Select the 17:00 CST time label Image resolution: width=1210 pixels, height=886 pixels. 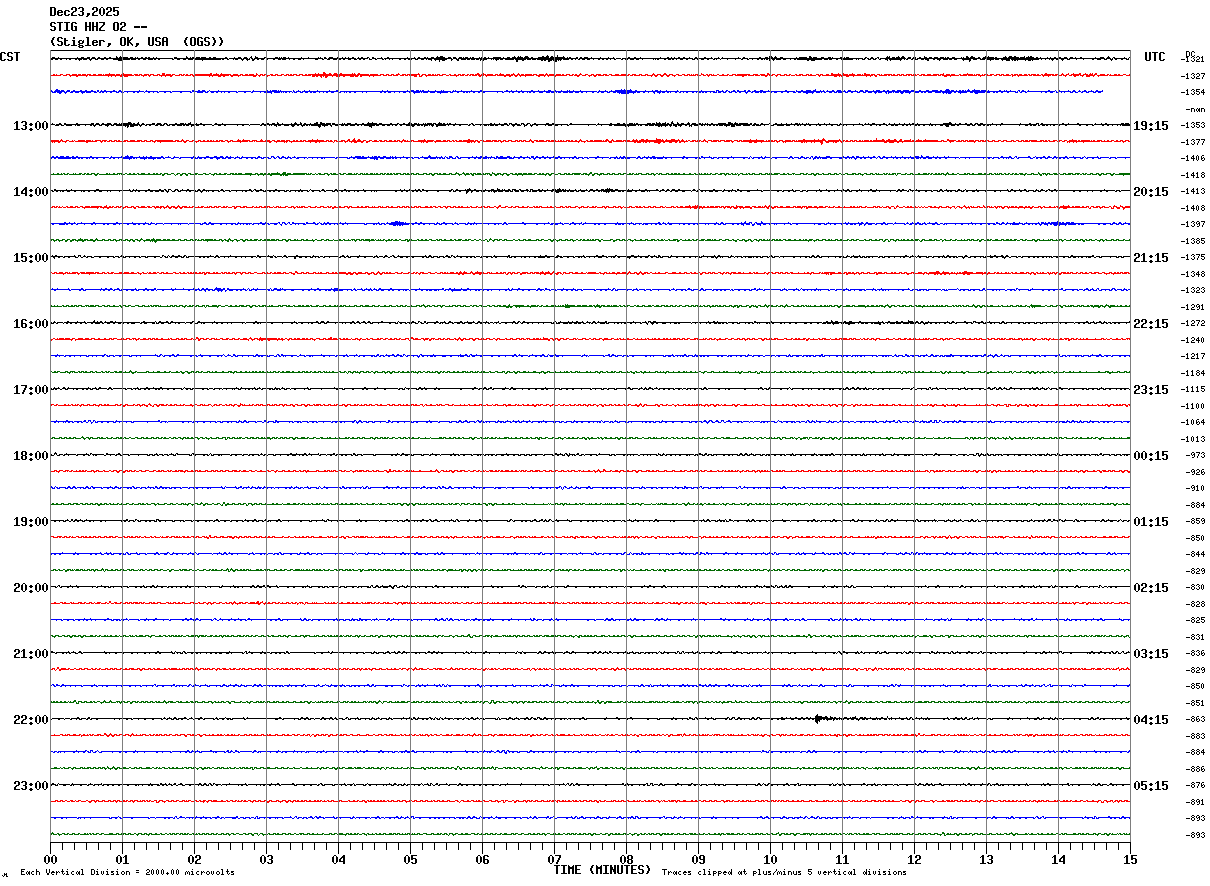[x=30, y=390]
